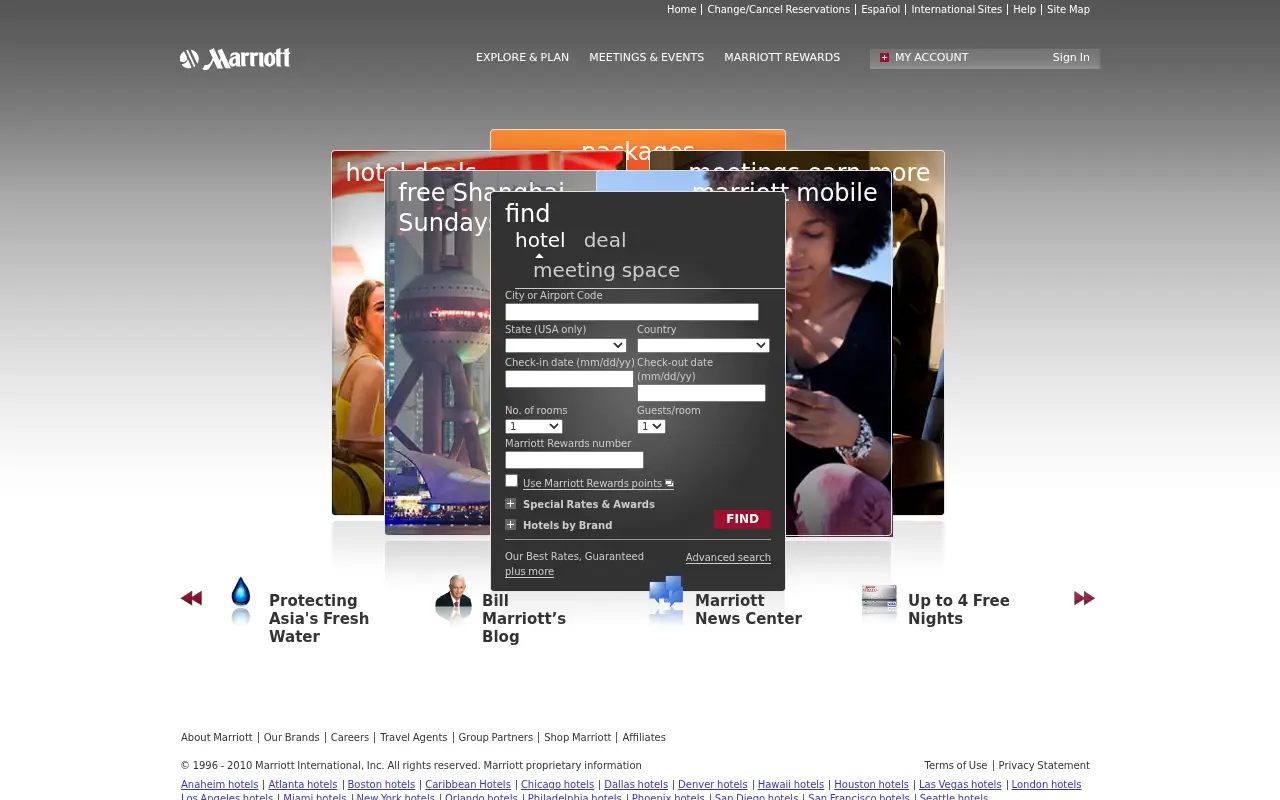Open Advanced search link
The width and height of the screenshot is (1280, 800).
[x=728, y=558]
